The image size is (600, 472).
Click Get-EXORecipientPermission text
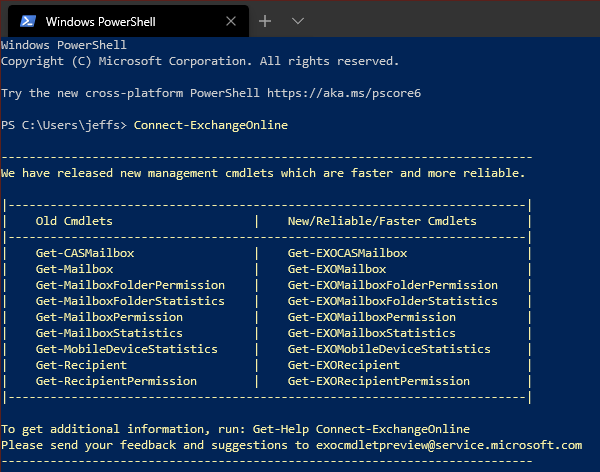coord(378,381)
